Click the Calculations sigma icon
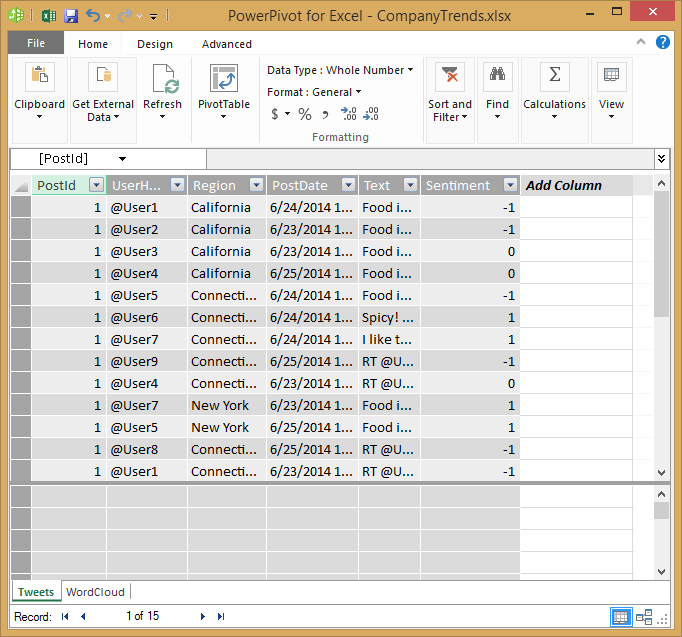The image size is (682, 637). (x=554, y=76)
